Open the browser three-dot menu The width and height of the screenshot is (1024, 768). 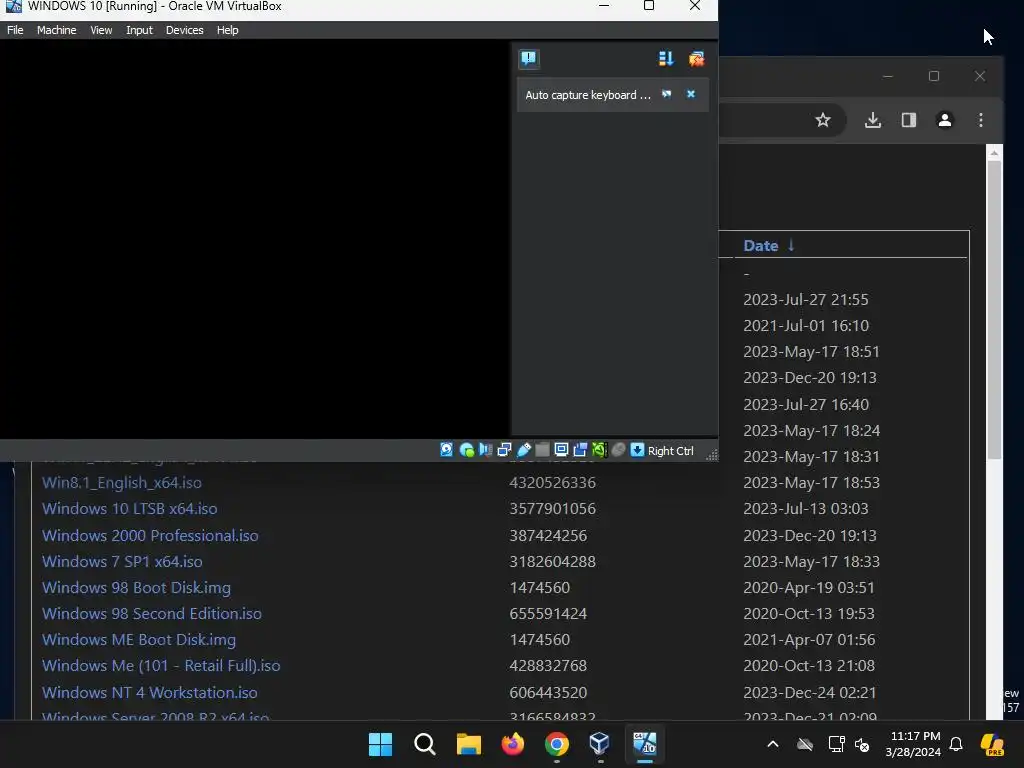(x=980, y=120)
